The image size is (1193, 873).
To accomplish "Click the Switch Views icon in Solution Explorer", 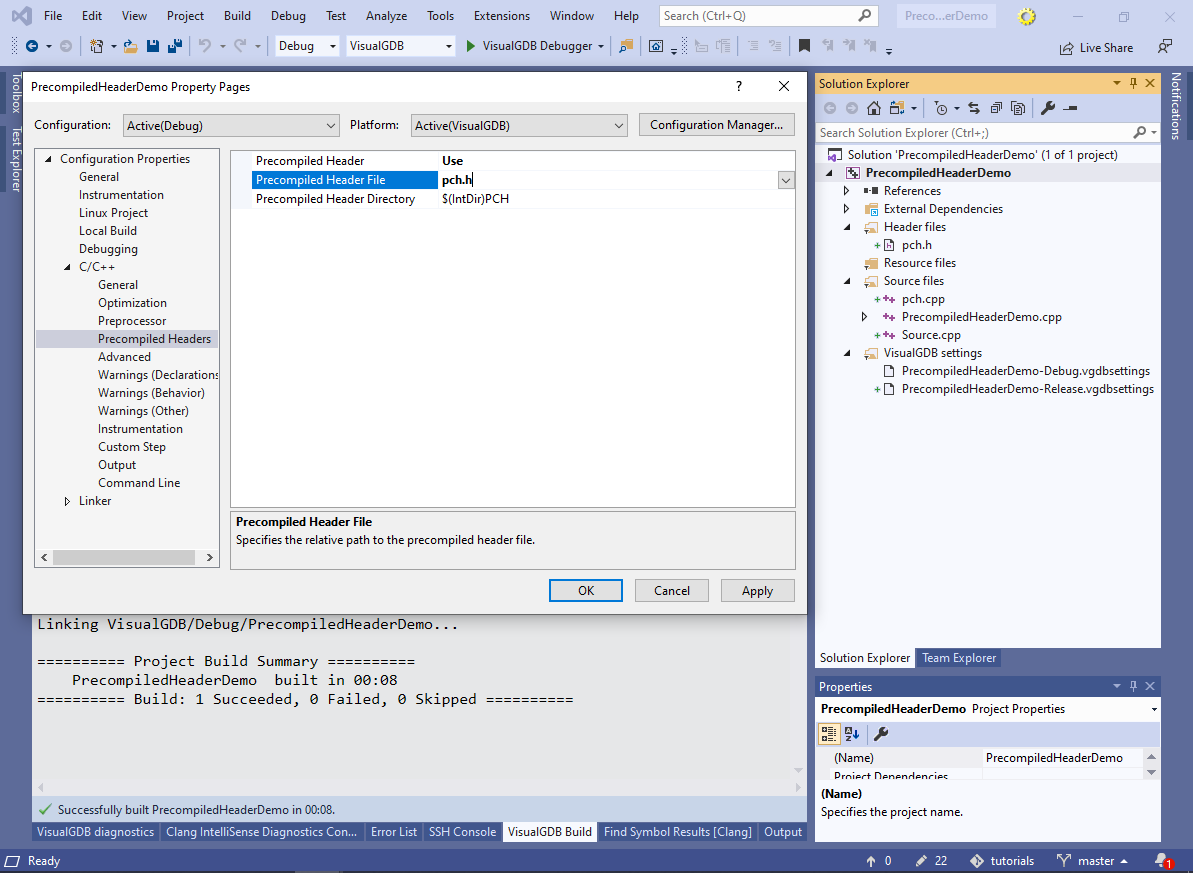I will [897, 108].
